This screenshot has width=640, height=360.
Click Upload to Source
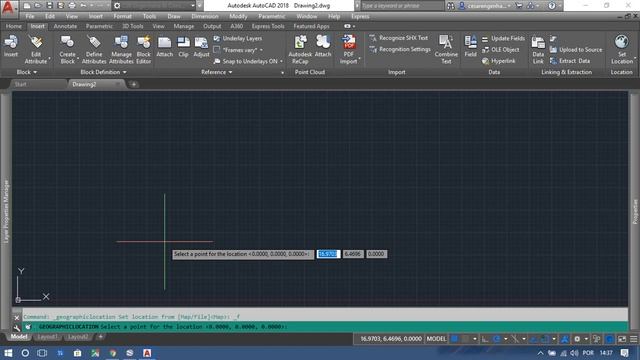576,50
